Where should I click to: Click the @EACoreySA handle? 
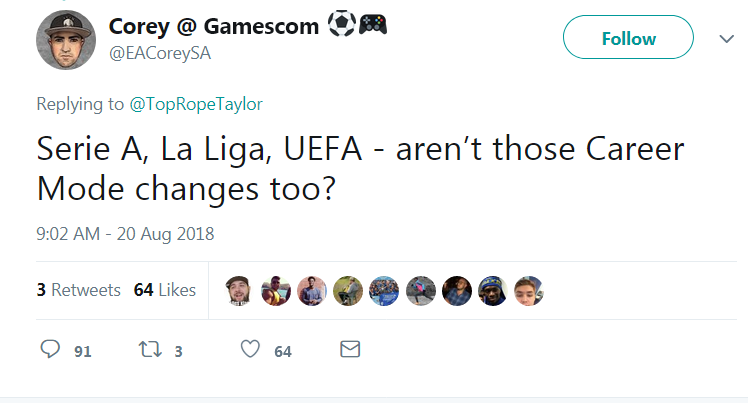(162, 53)
